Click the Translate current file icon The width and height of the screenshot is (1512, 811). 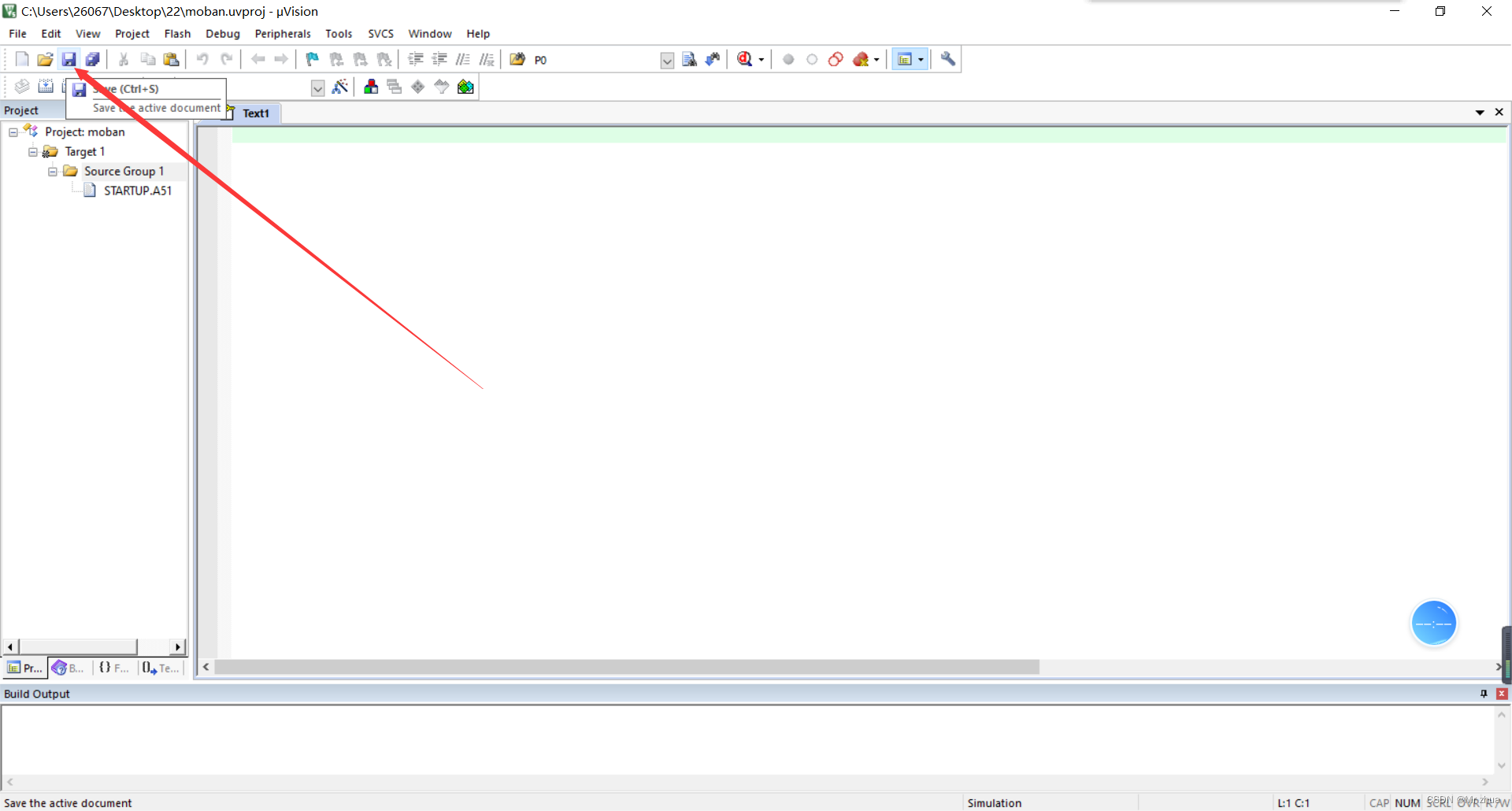(22, 87)
